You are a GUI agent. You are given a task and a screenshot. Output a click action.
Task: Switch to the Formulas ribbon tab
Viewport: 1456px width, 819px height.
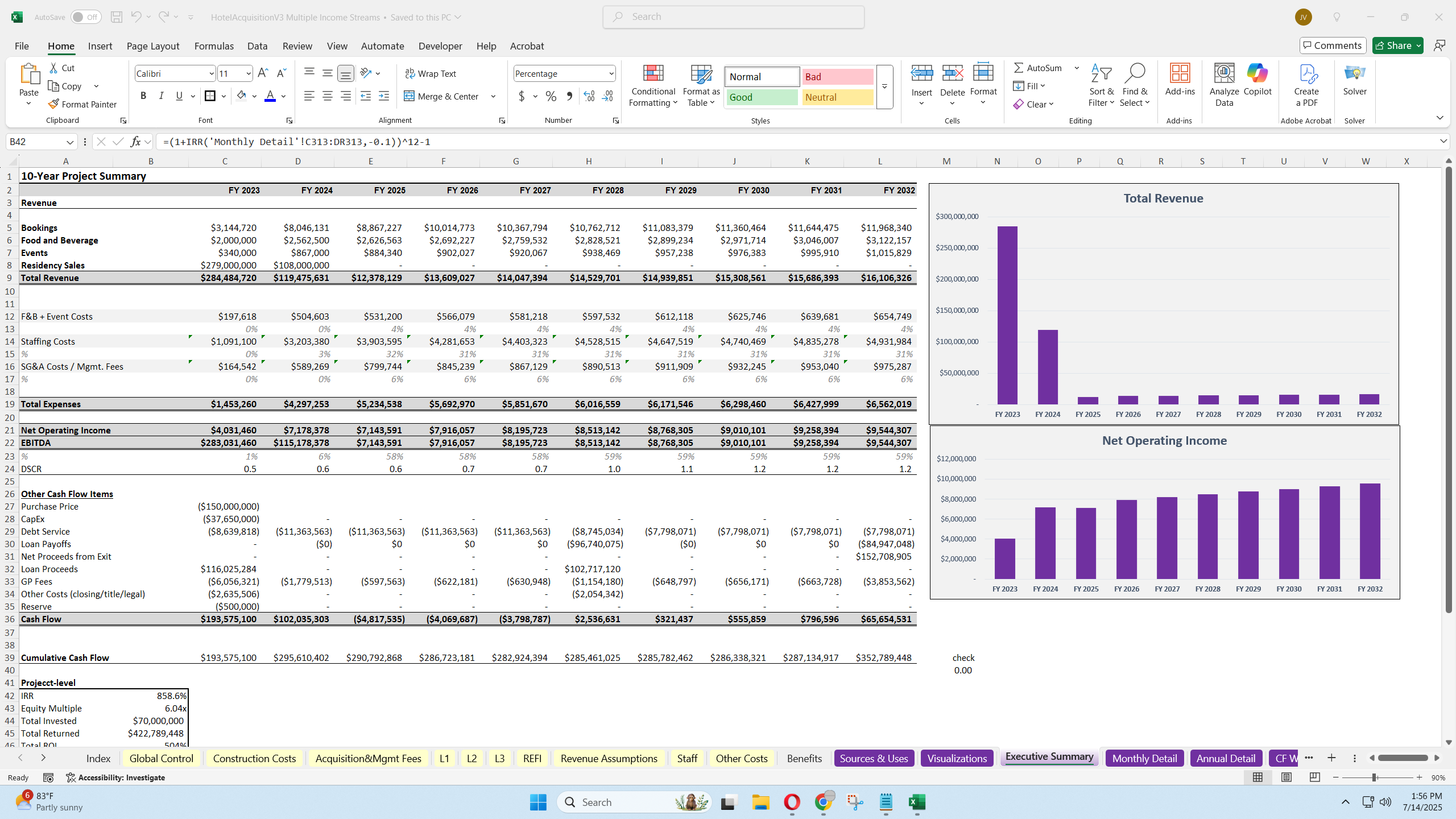(x=213, y=46)
